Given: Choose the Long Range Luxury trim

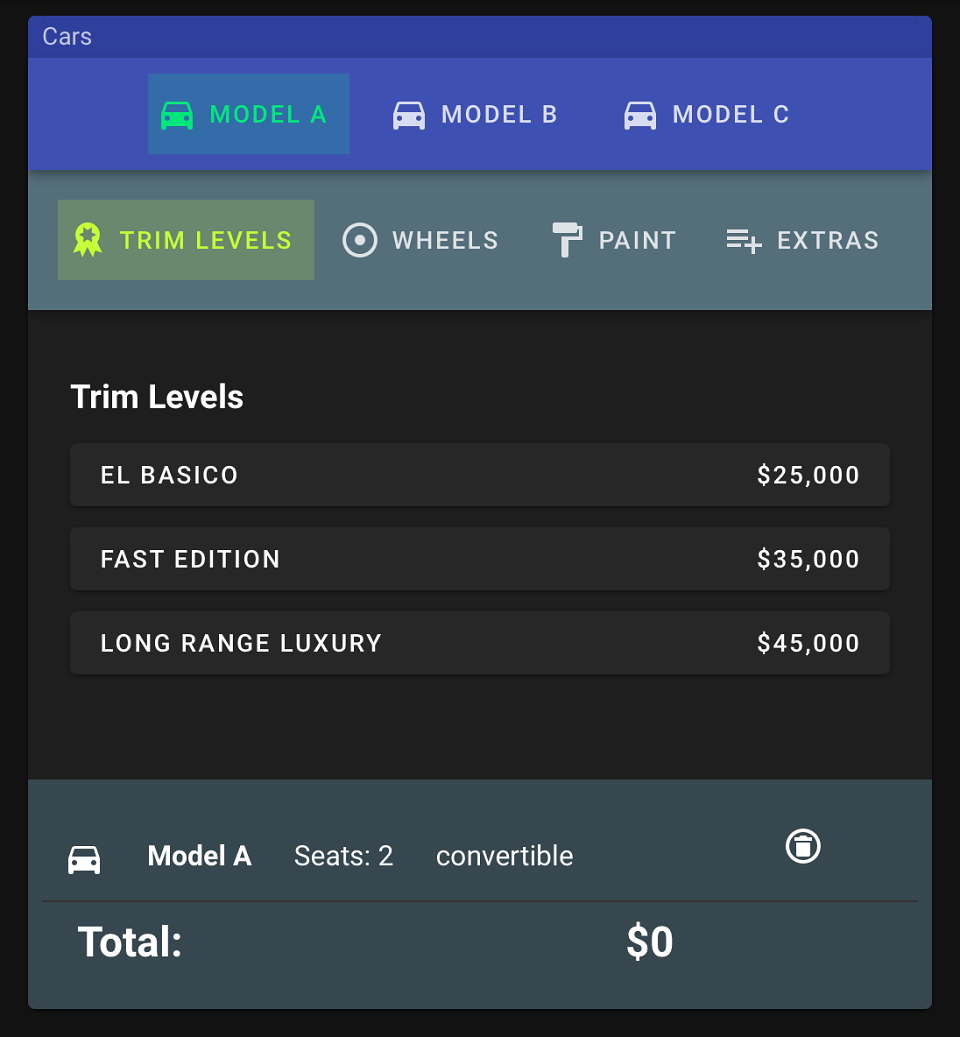Looking at the screenshot, I should pyautogui.click(x=480, y=643).
